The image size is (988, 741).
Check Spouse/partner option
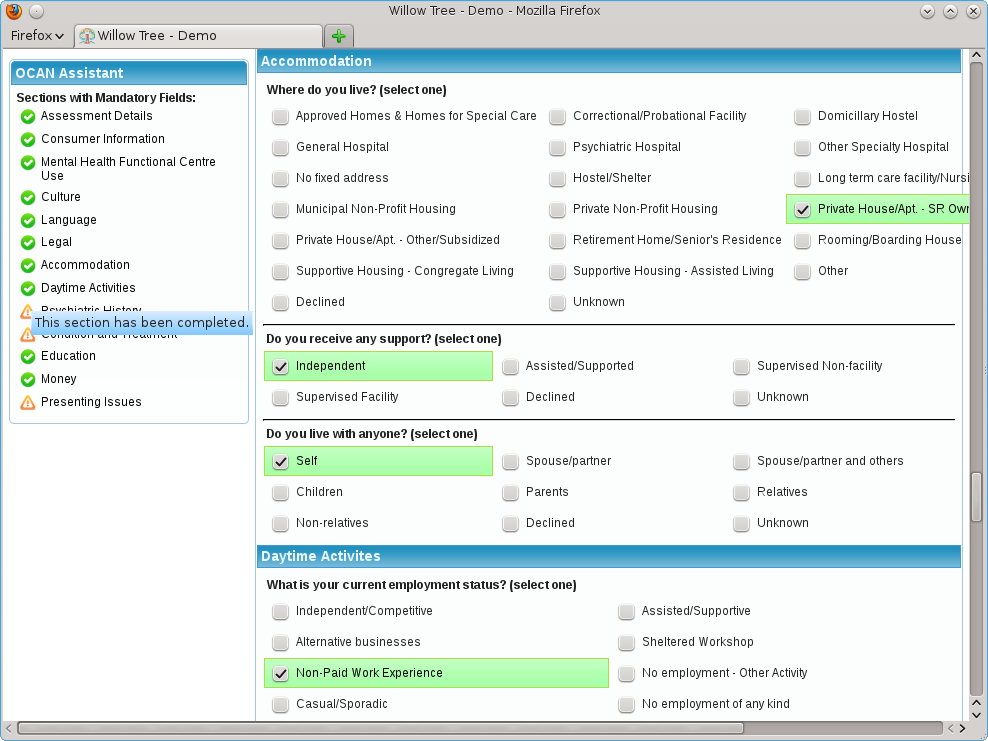pos(510,461)
